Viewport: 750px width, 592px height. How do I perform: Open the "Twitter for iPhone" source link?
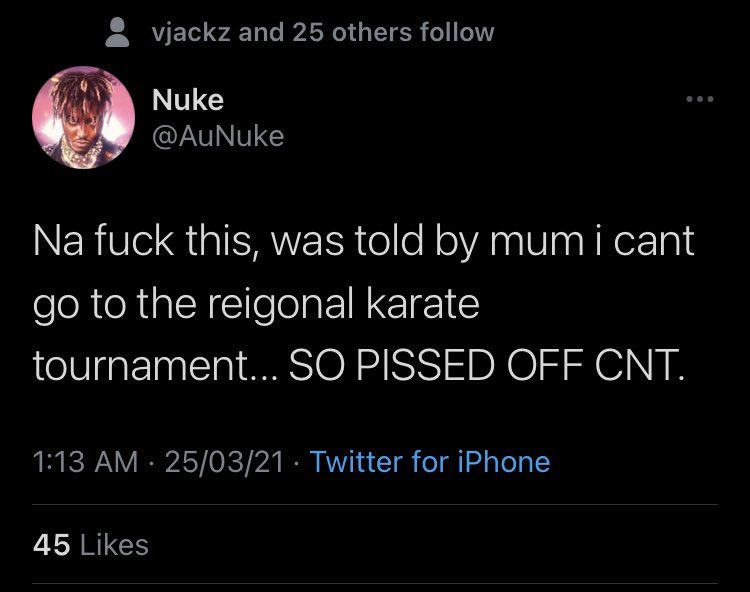point(429,462)
